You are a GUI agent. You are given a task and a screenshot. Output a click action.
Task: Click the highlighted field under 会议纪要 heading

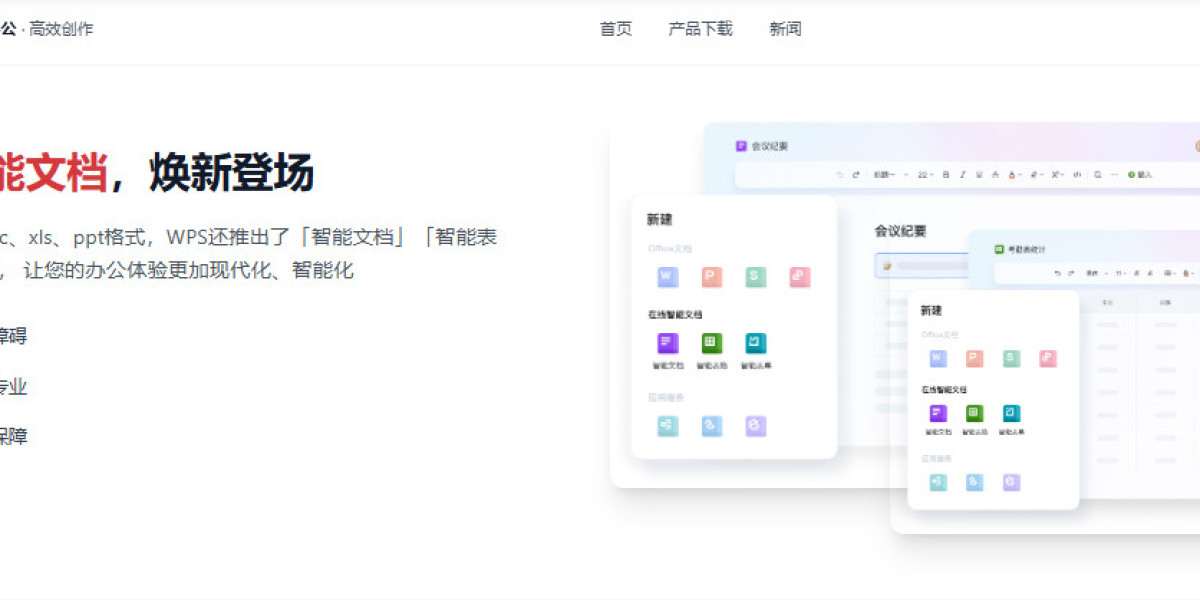(922, 266)
